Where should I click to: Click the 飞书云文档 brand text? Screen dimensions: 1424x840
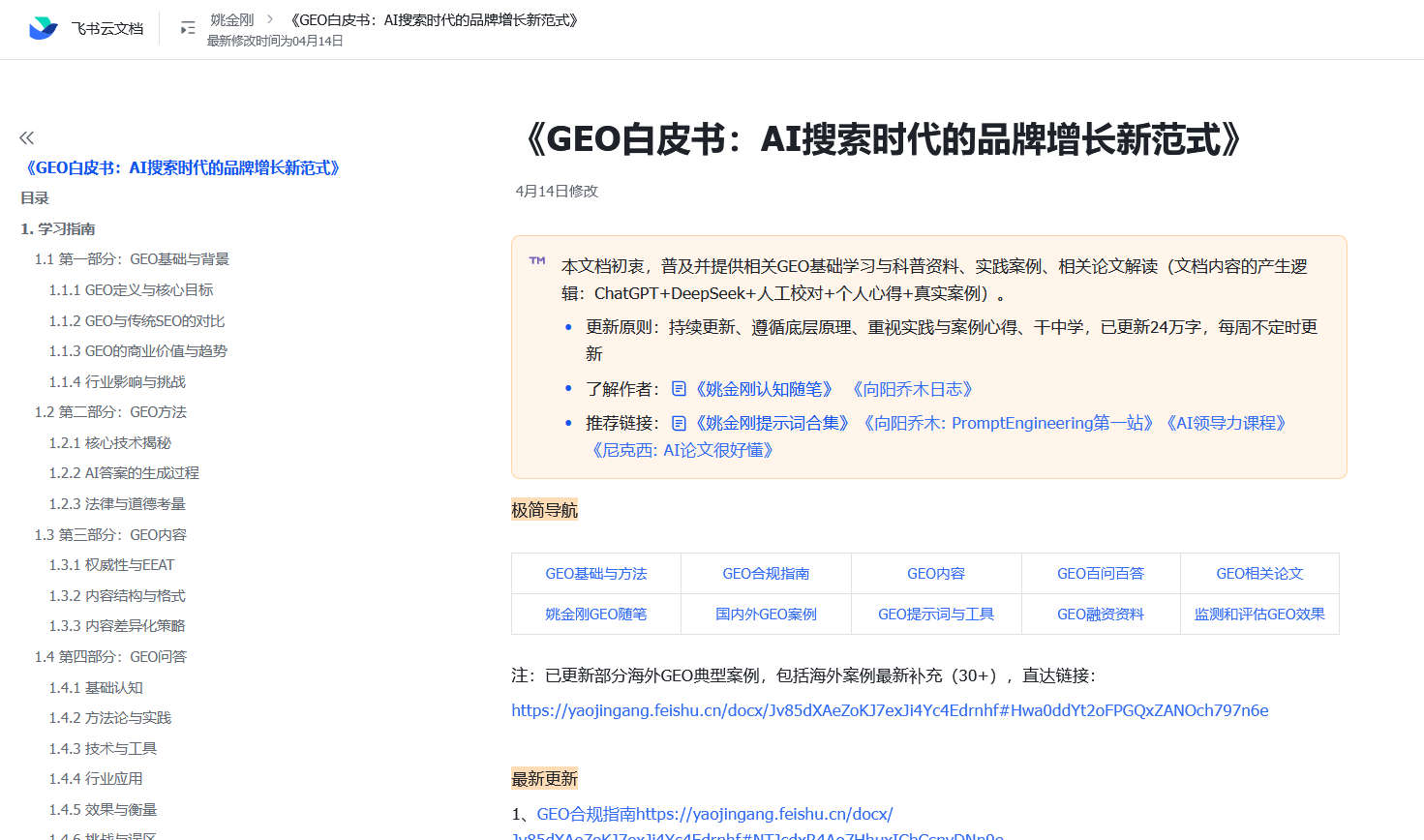107,29
